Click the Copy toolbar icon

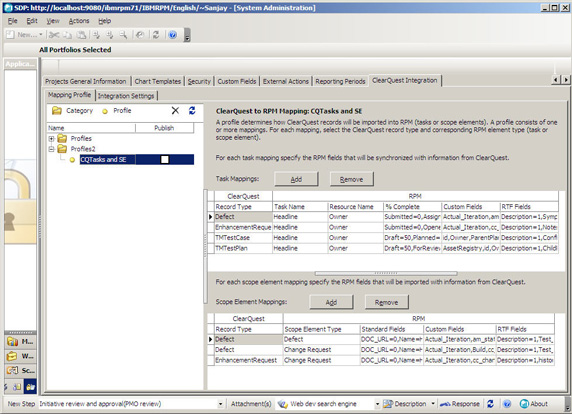[x=68, y=35]
